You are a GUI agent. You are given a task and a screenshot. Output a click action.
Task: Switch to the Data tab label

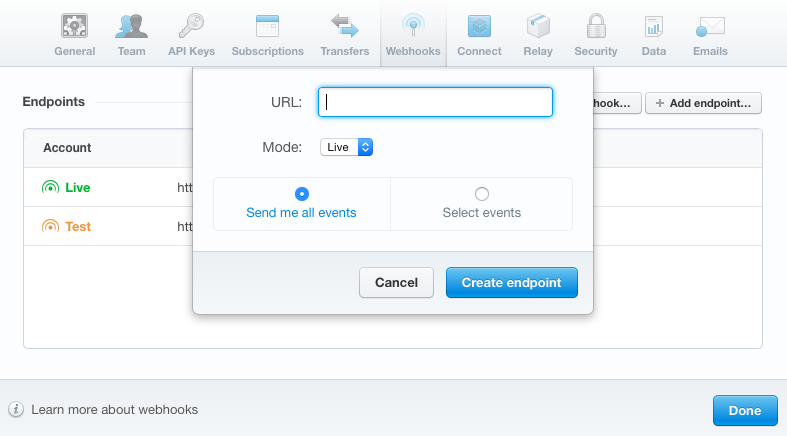[654, 51]
